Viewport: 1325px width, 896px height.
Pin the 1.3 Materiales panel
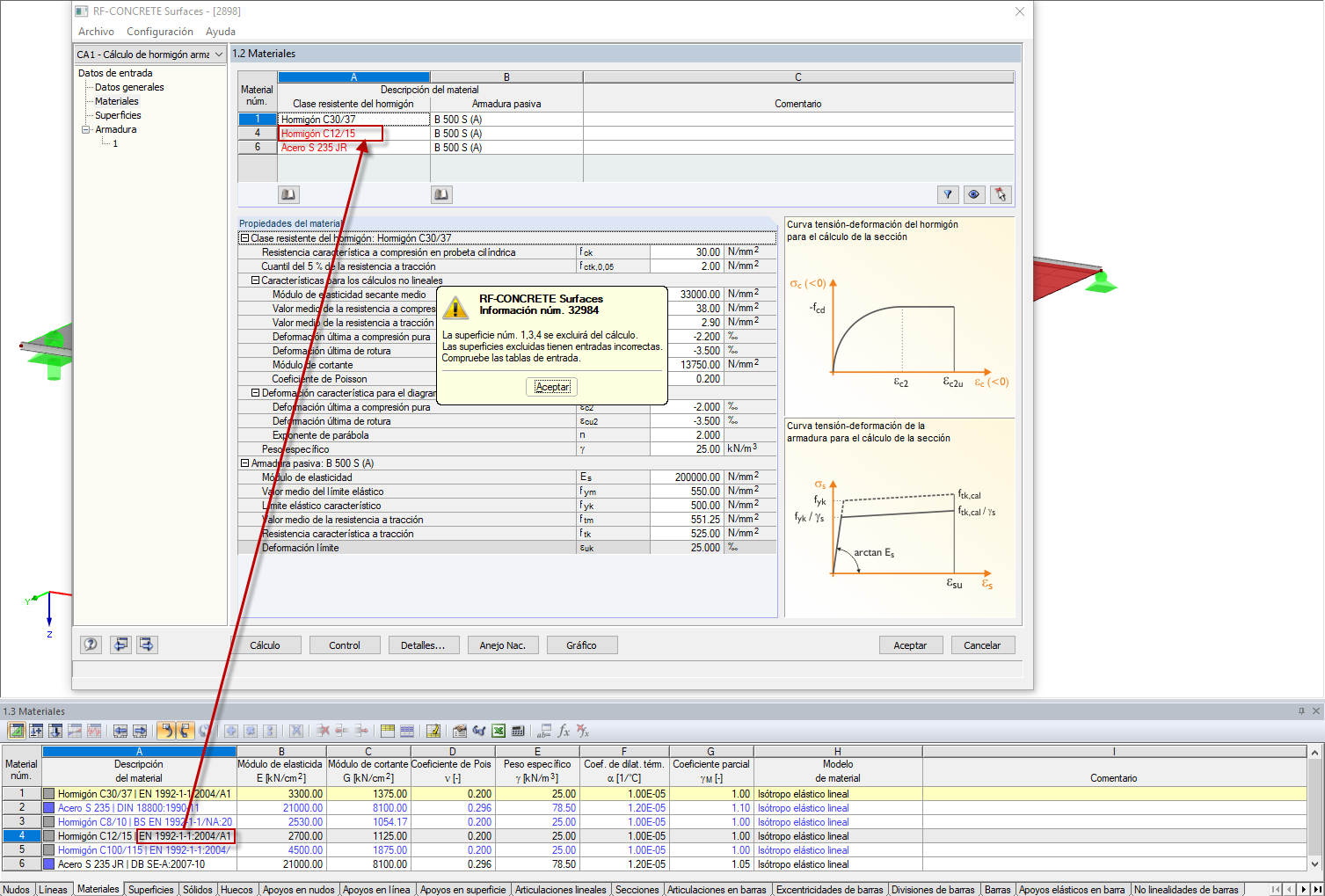click(1302, 711)
